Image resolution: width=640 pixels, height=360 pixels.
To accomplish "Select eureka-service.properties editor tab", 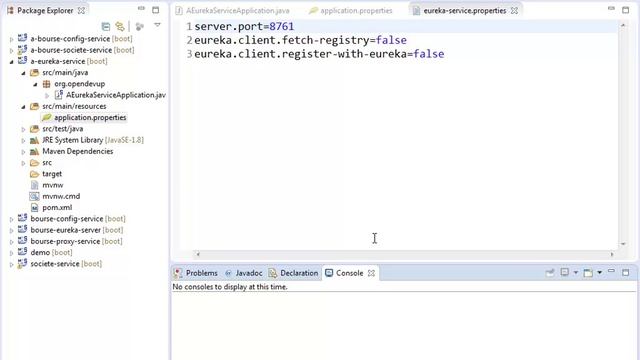I will (464, 11).
